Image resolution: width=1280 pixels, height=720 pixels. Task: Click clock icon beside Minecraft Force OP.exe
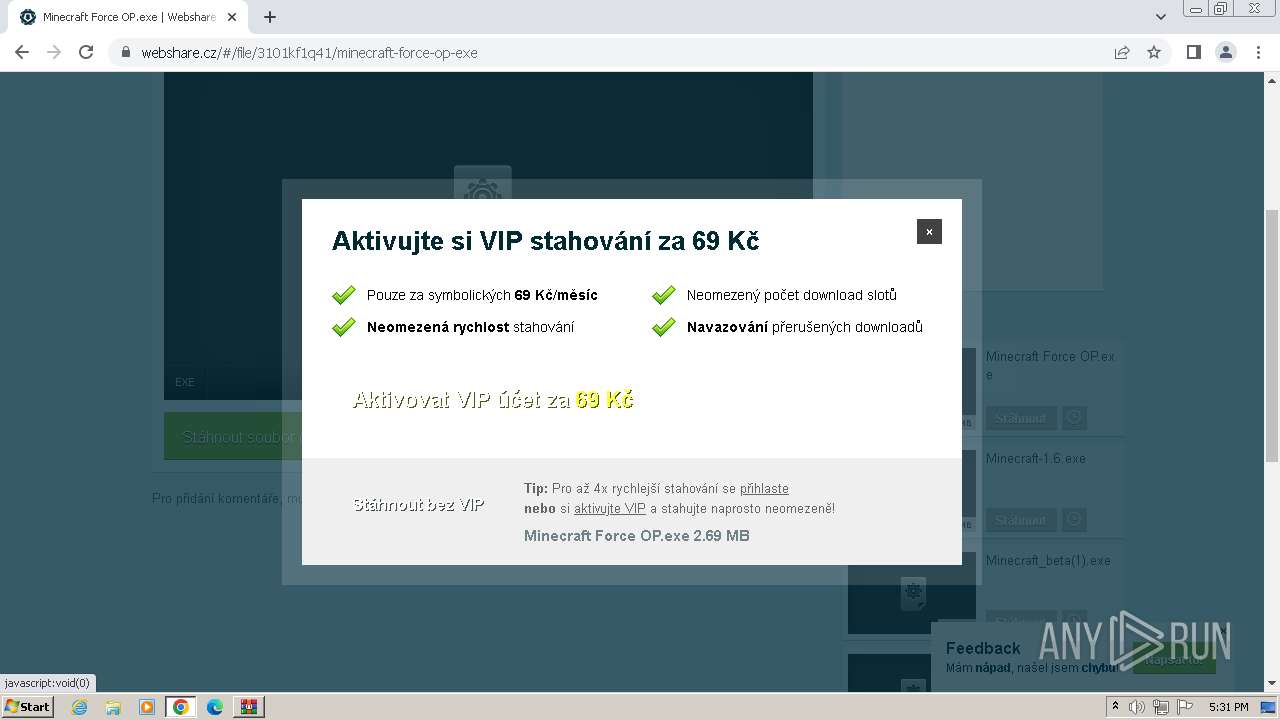click(x=1074, y=417)
